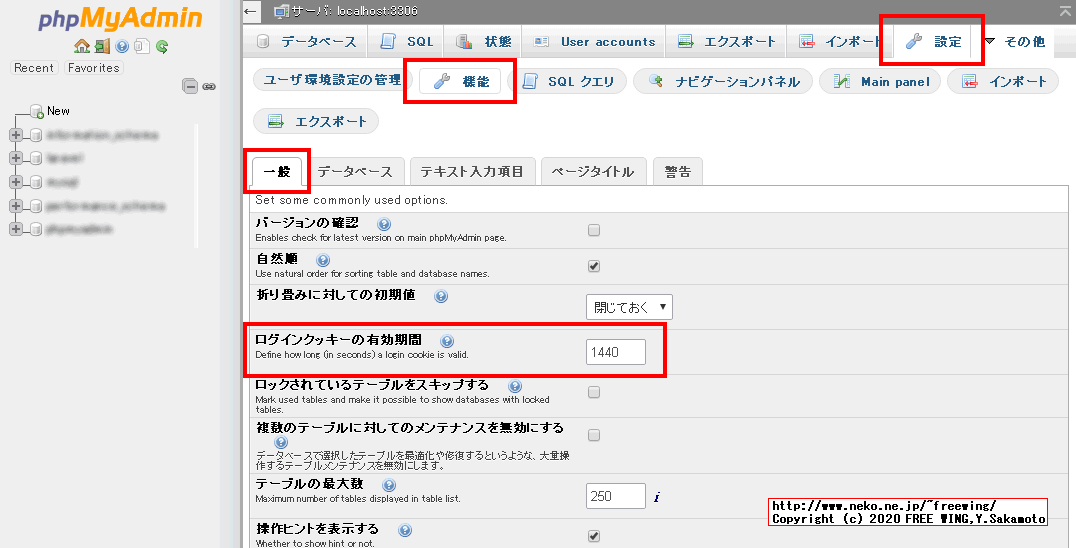Check ロックされているテーブルをスキップする checkbox
This screenshot has height=548, width=1076.
coord(594,392)
